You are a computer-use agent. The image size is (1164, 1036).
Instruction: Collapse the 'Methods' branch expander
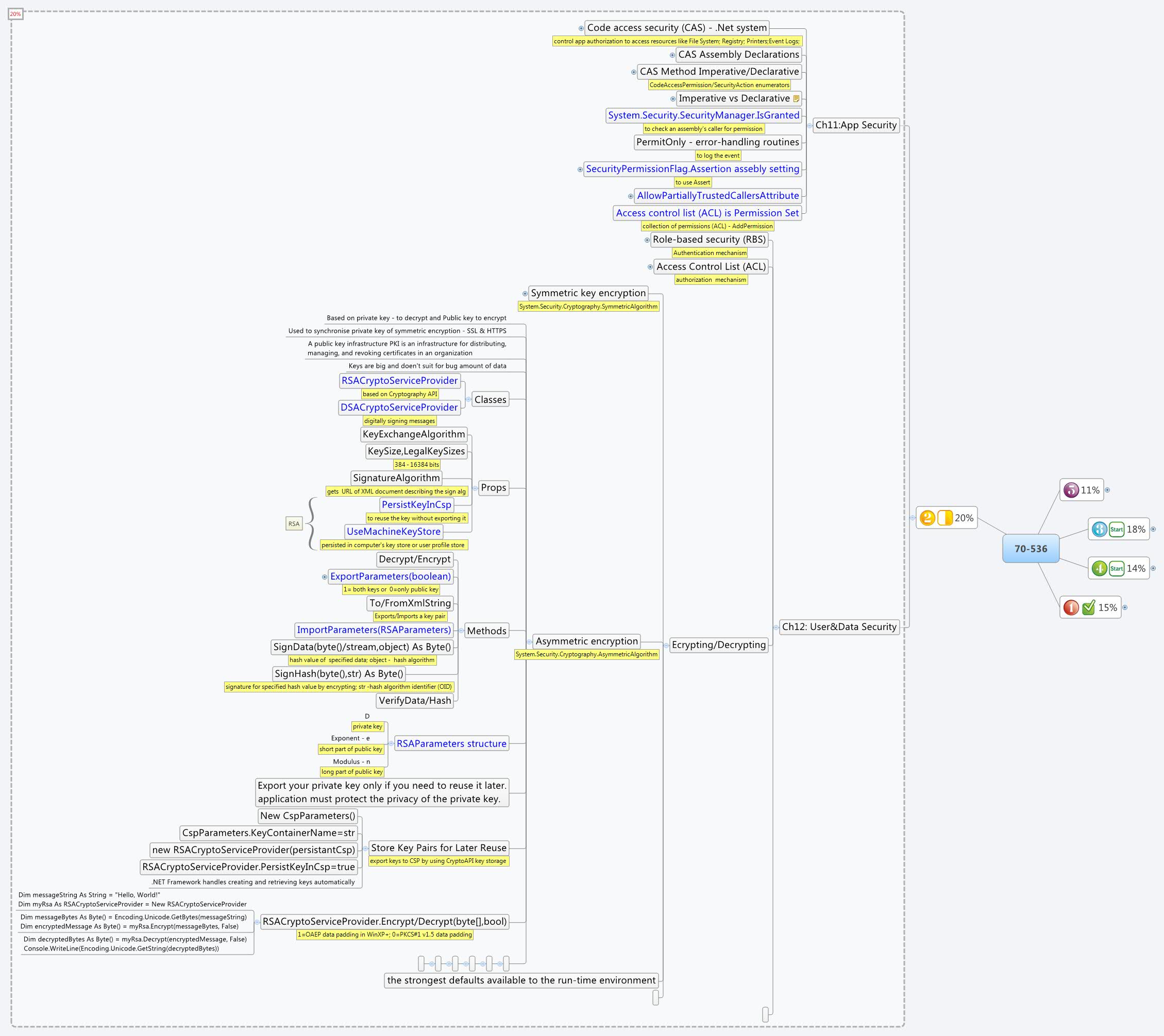click(461, 631)
